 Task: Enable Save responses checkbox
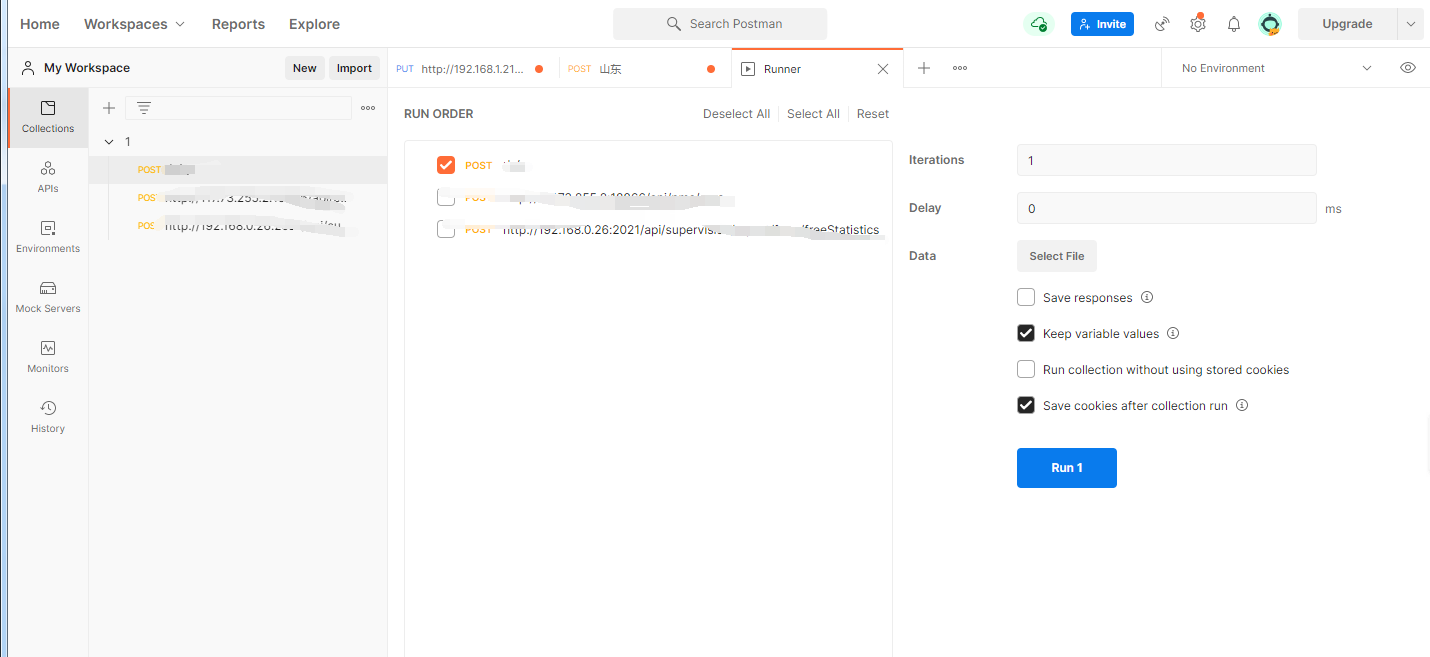pyautogui.click(x=1026, y=297)
